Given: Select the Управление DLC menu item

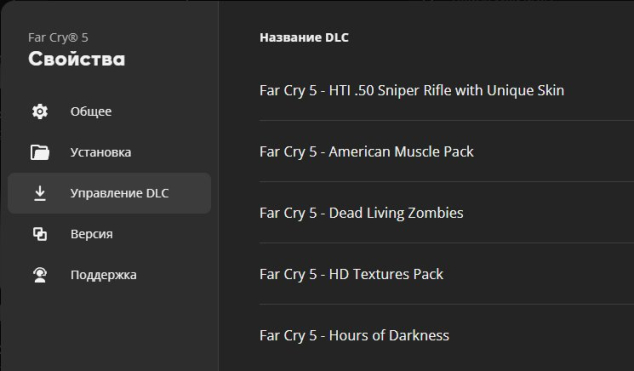Looking at the screenshot, I should [109, 193].
